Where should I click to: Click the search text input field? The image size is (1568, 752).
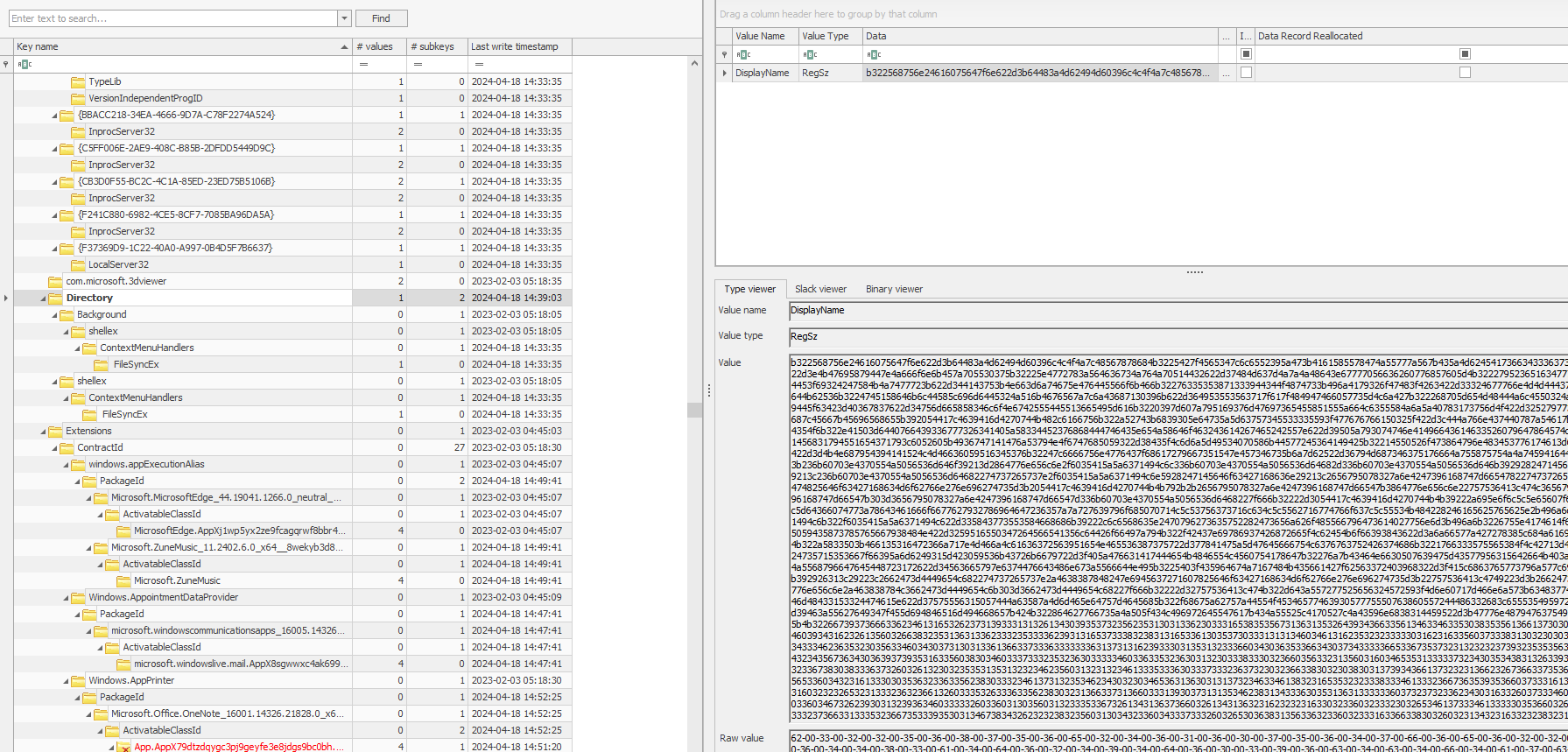tap(172, 18)
